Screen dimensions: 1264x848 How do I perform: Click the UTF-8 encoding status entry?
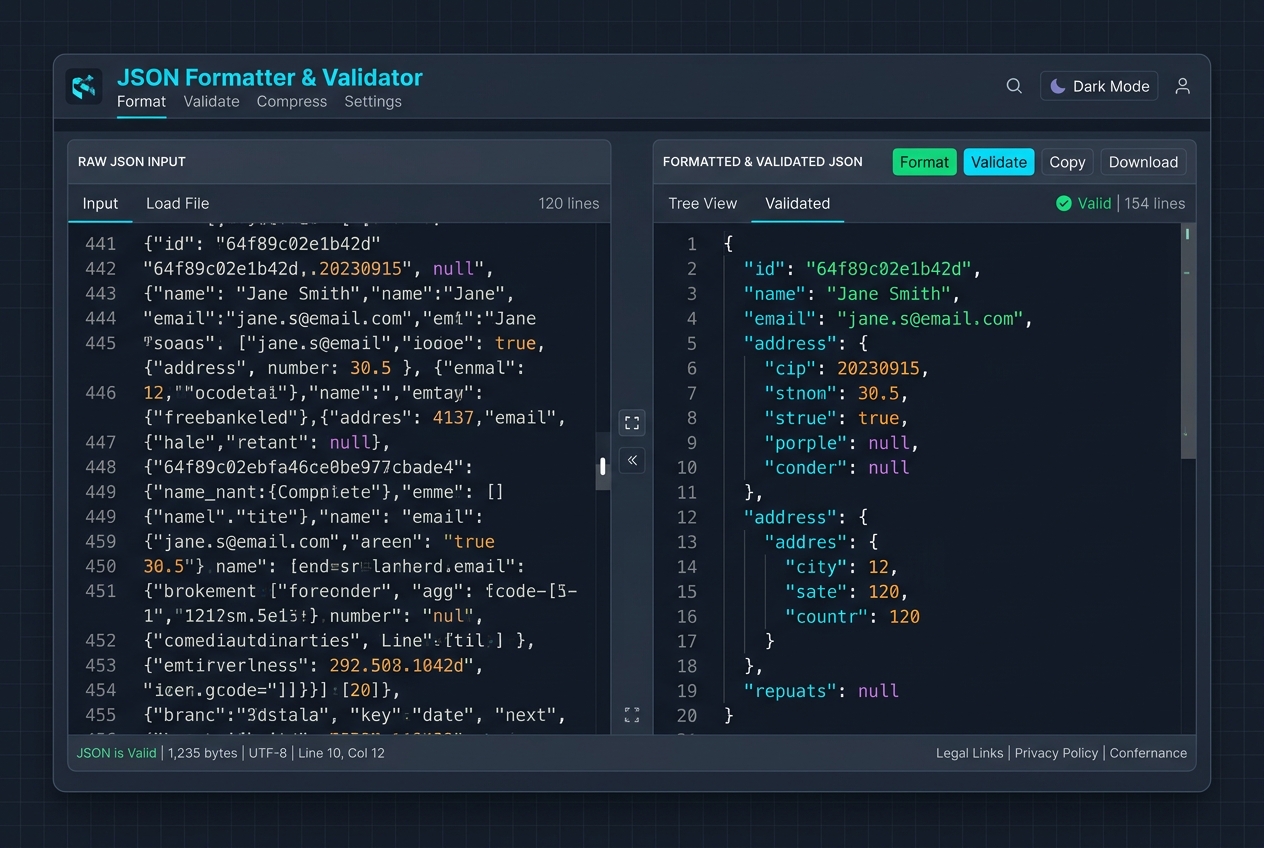[x=269, y=753]
